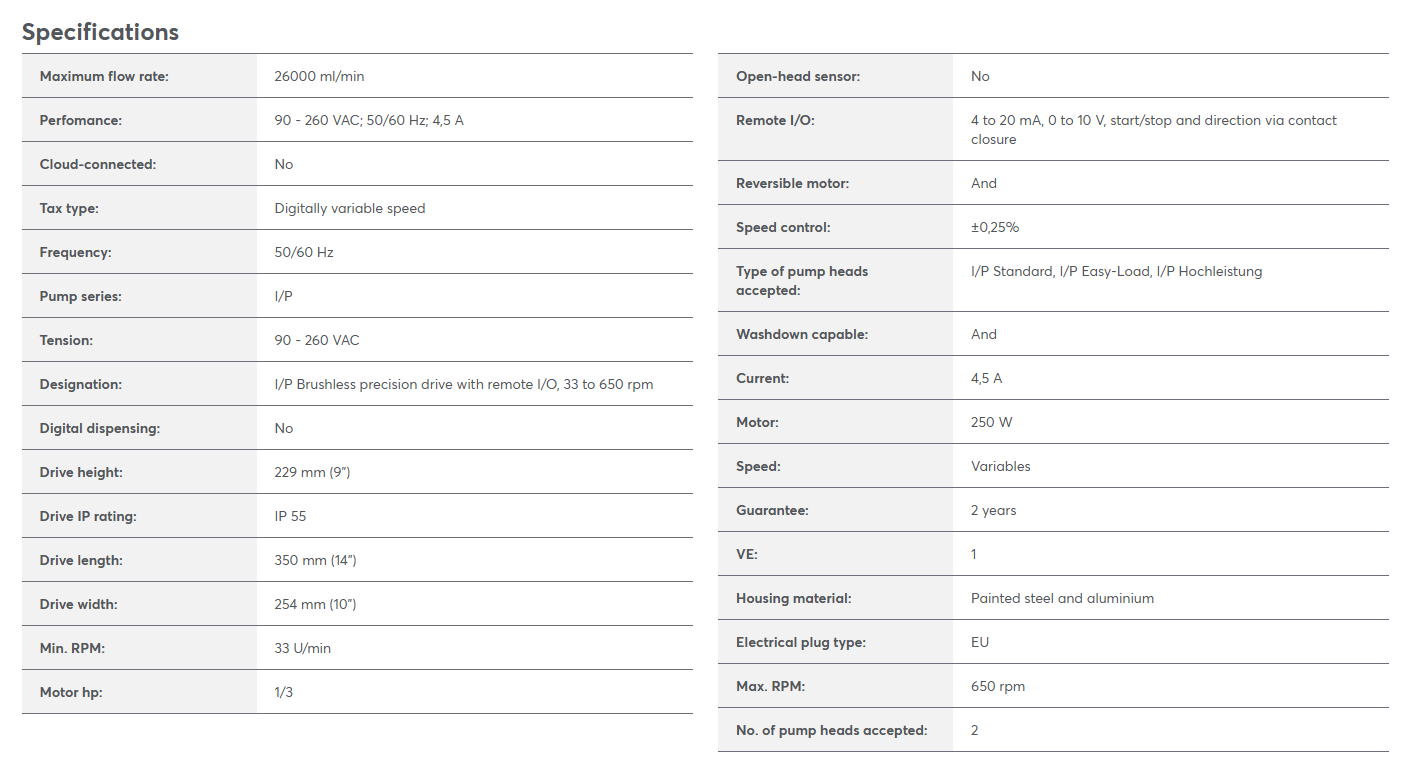This screenshot has height=766, width=1403.
Task: Select the Pump series I/P value
Action: click(283, 296)
